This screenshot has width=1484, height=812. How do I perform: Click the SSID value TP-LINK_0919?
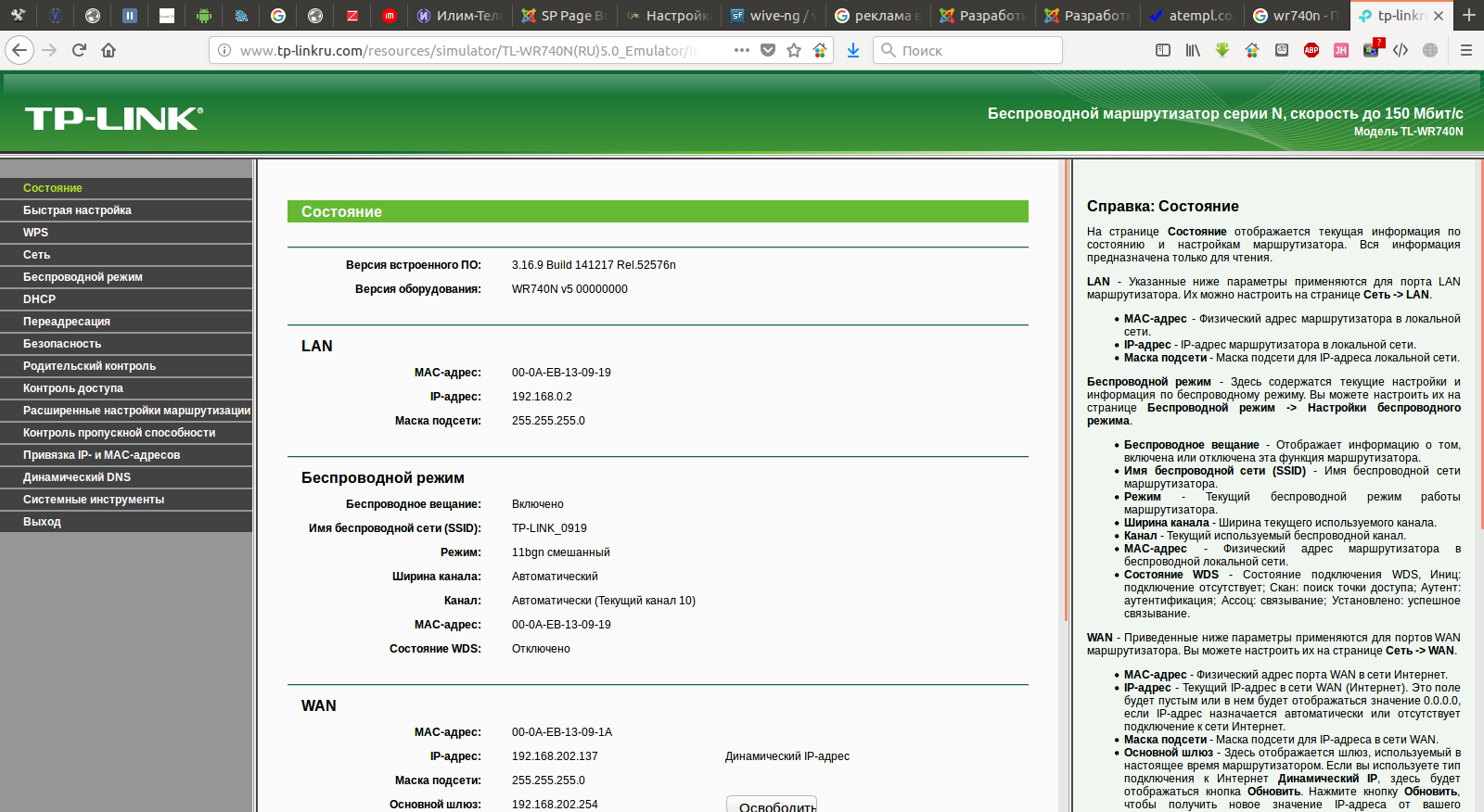tap(549, 528)
